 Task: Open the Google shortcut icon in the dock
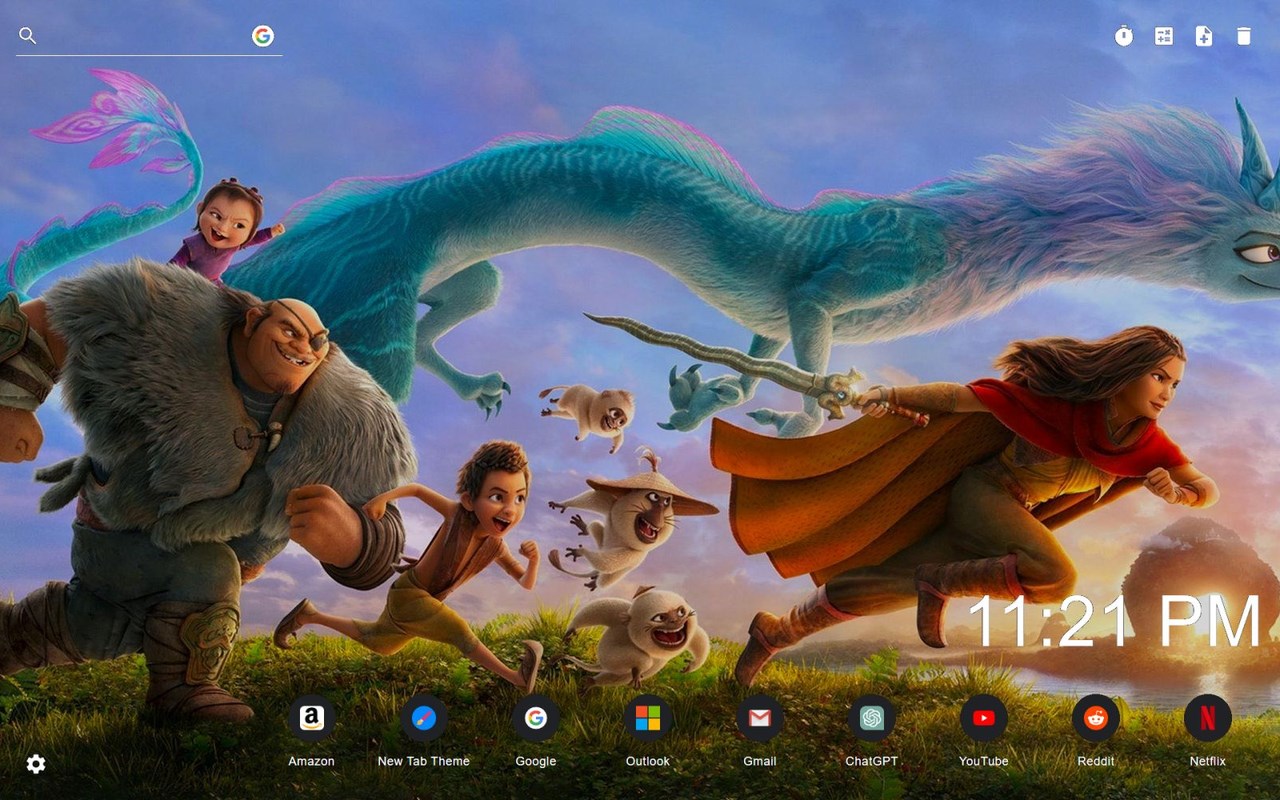(x=536, y=718)
